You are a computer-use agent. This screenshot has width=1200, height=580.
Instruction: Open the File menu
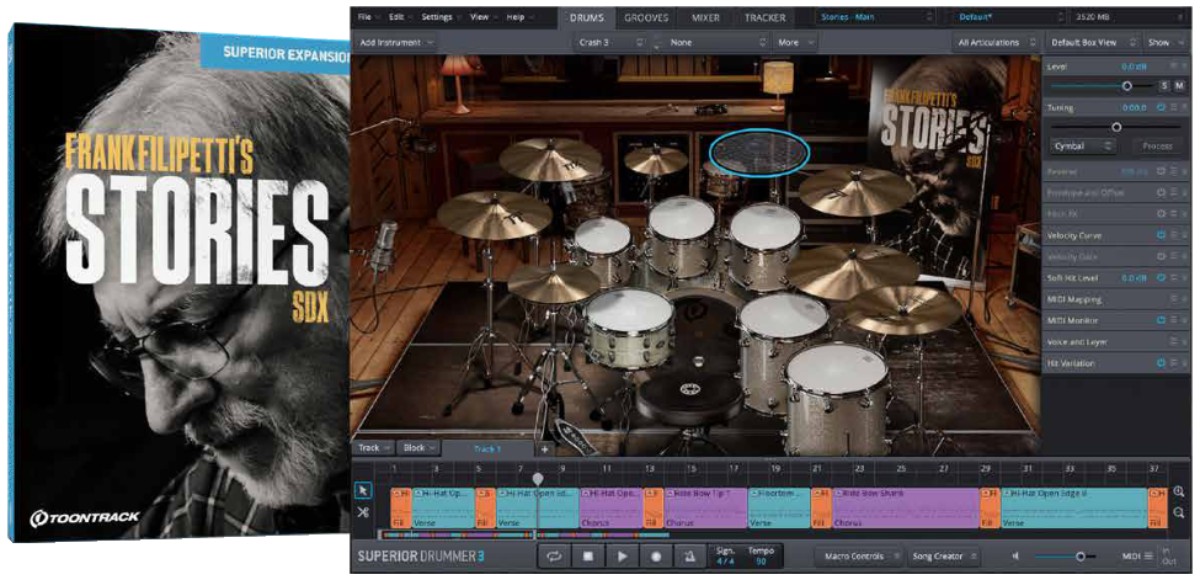(x=367, y=17)
